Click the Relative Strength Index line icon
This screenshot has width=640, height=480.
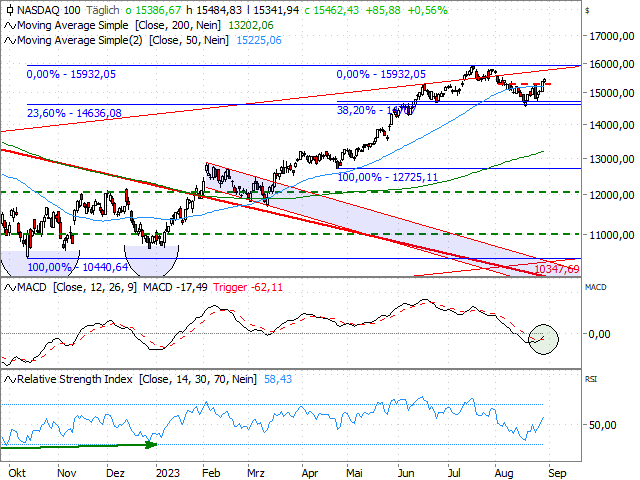10,380
